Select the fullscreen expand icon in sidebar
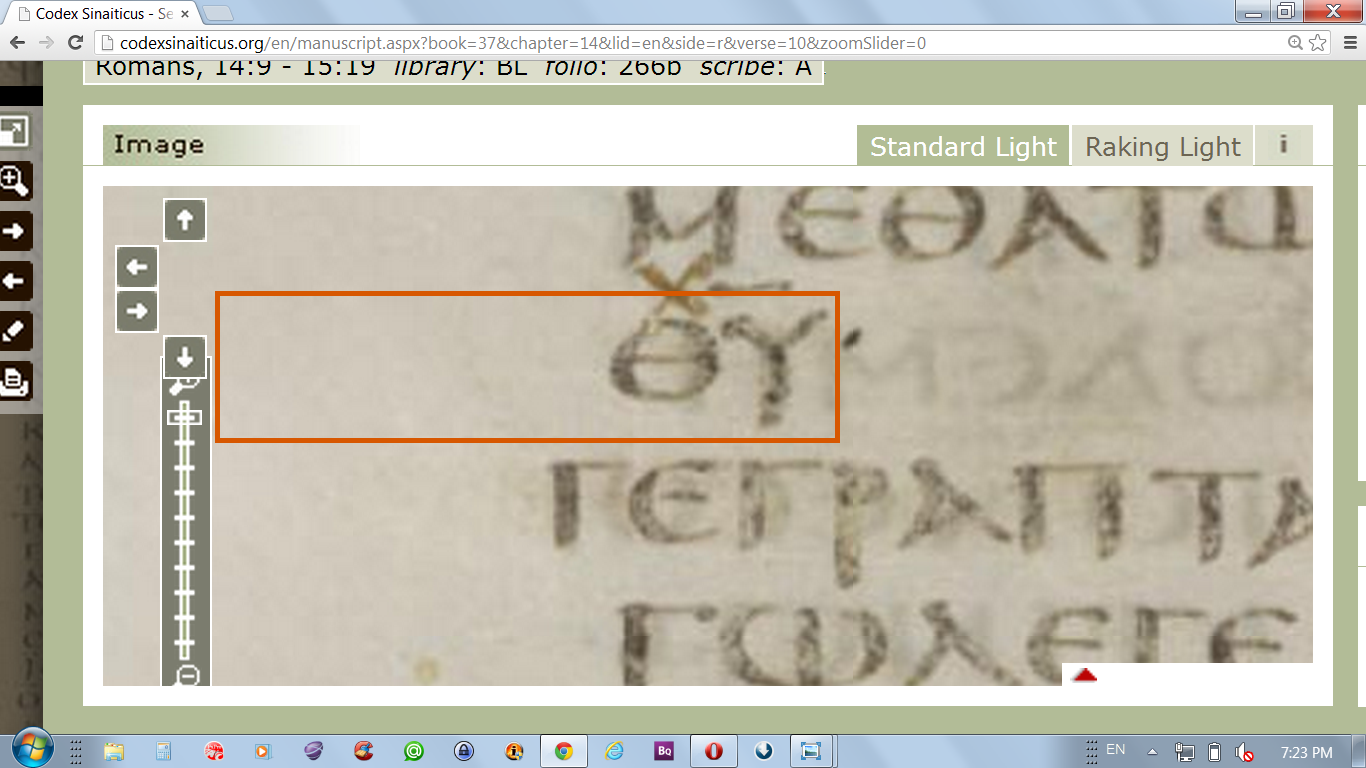 pyautogui.click(x=15, y=131)
